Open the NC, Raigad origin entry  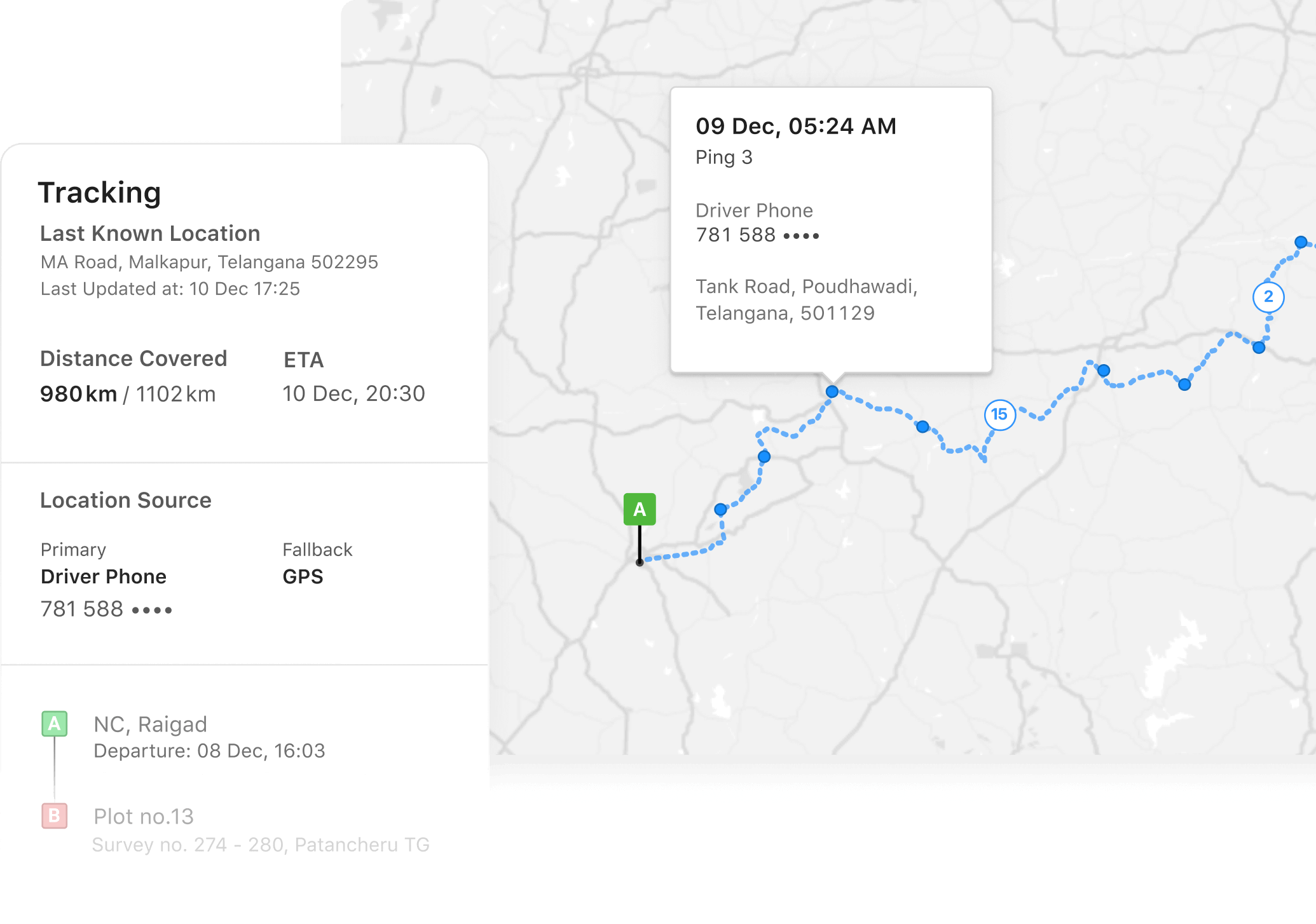click(x=150, y=724)
